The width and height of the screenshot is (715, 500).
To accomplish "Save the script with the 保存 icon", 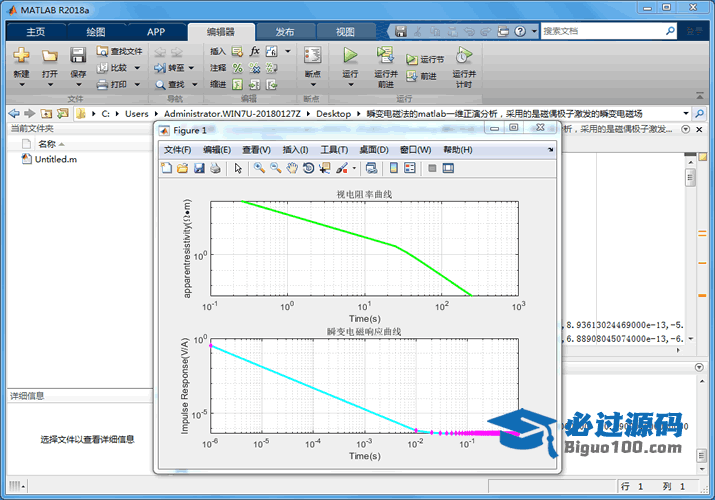I will tap(78, 55).
